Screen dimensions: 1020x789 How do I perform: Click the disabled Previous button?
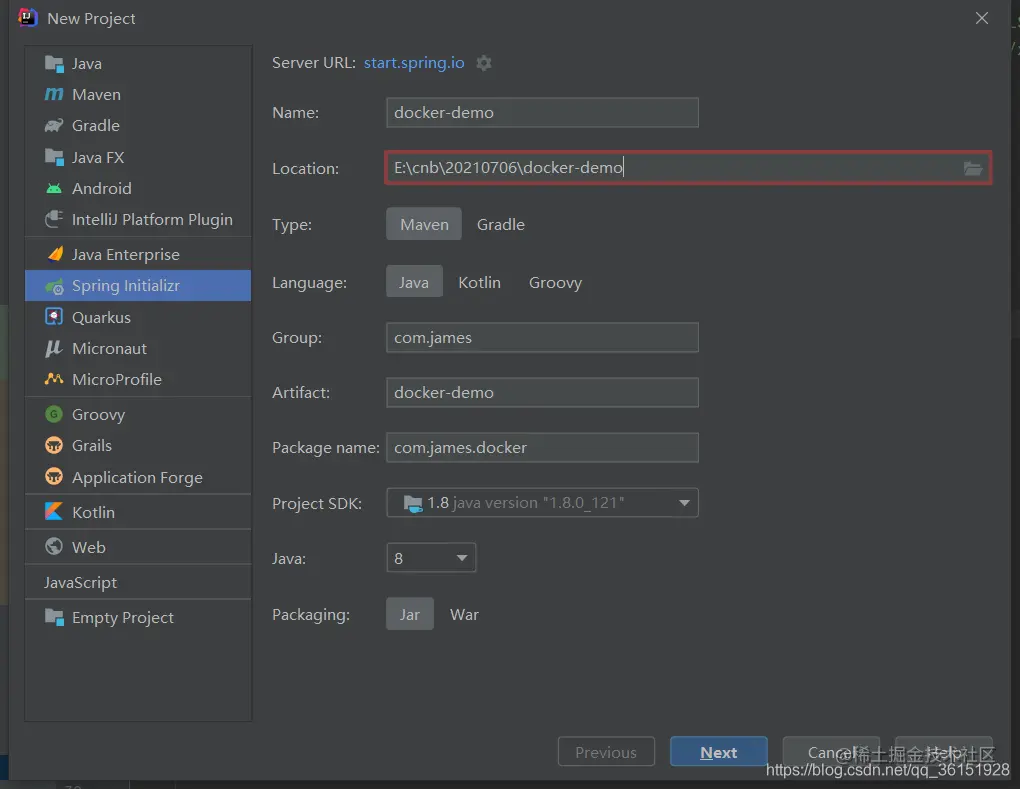[606, 752]
